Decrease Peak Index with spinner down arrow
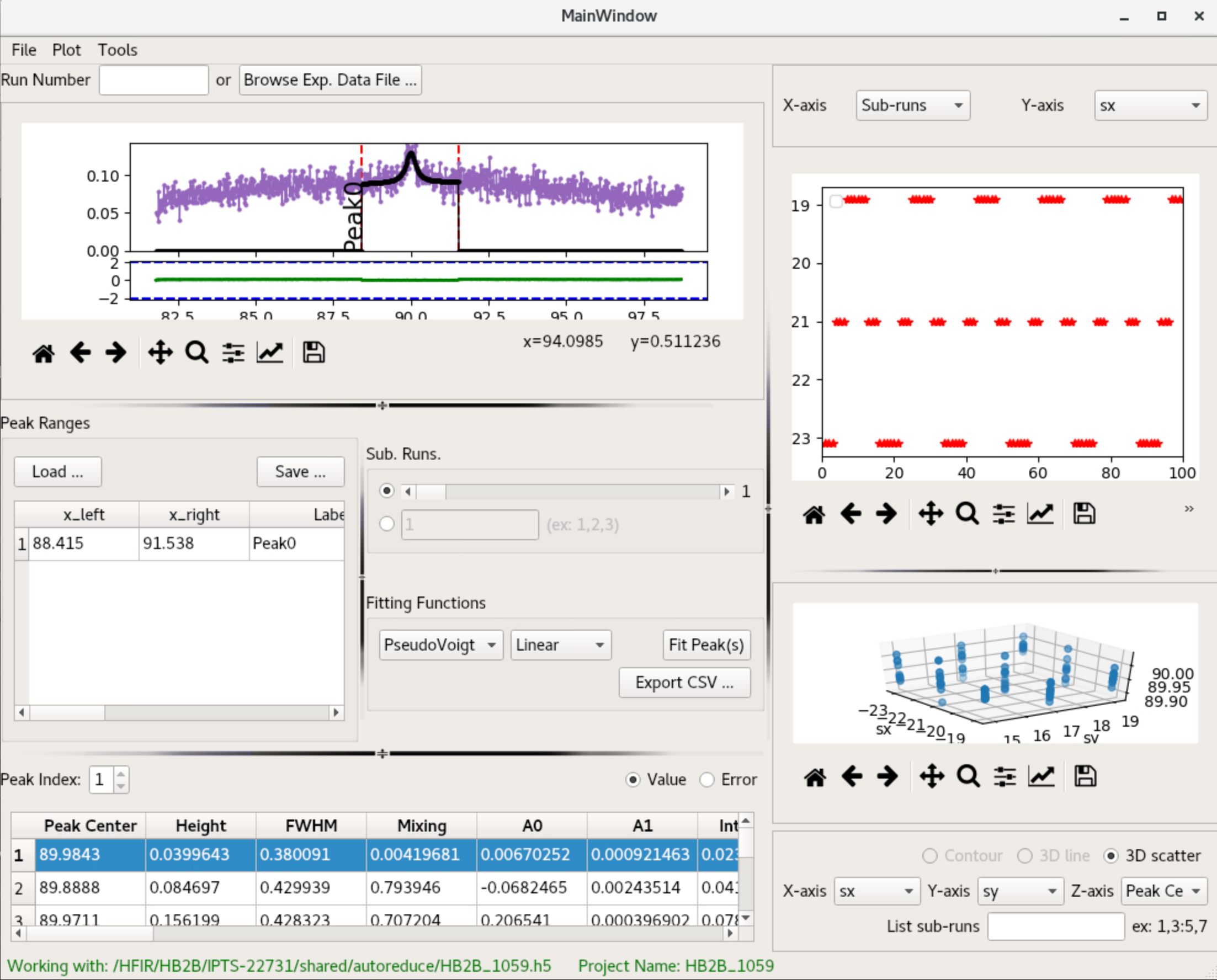 [x=121, y=787]
